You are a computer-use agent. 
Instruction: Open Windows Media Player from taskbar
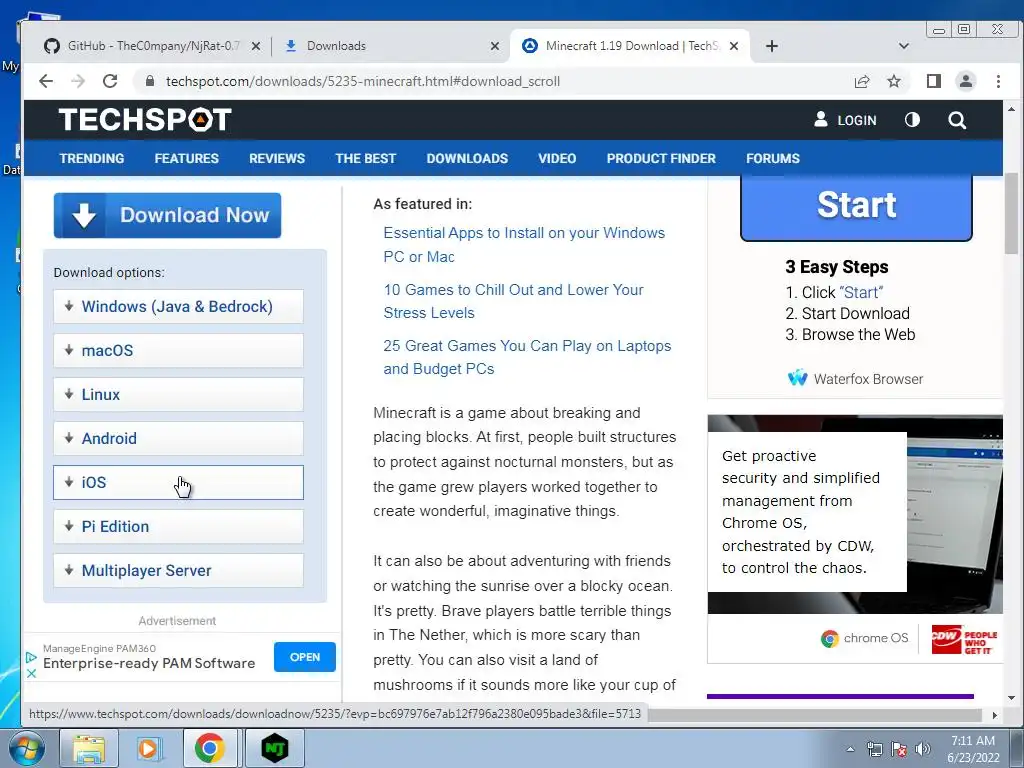click(x=149, y=748)
